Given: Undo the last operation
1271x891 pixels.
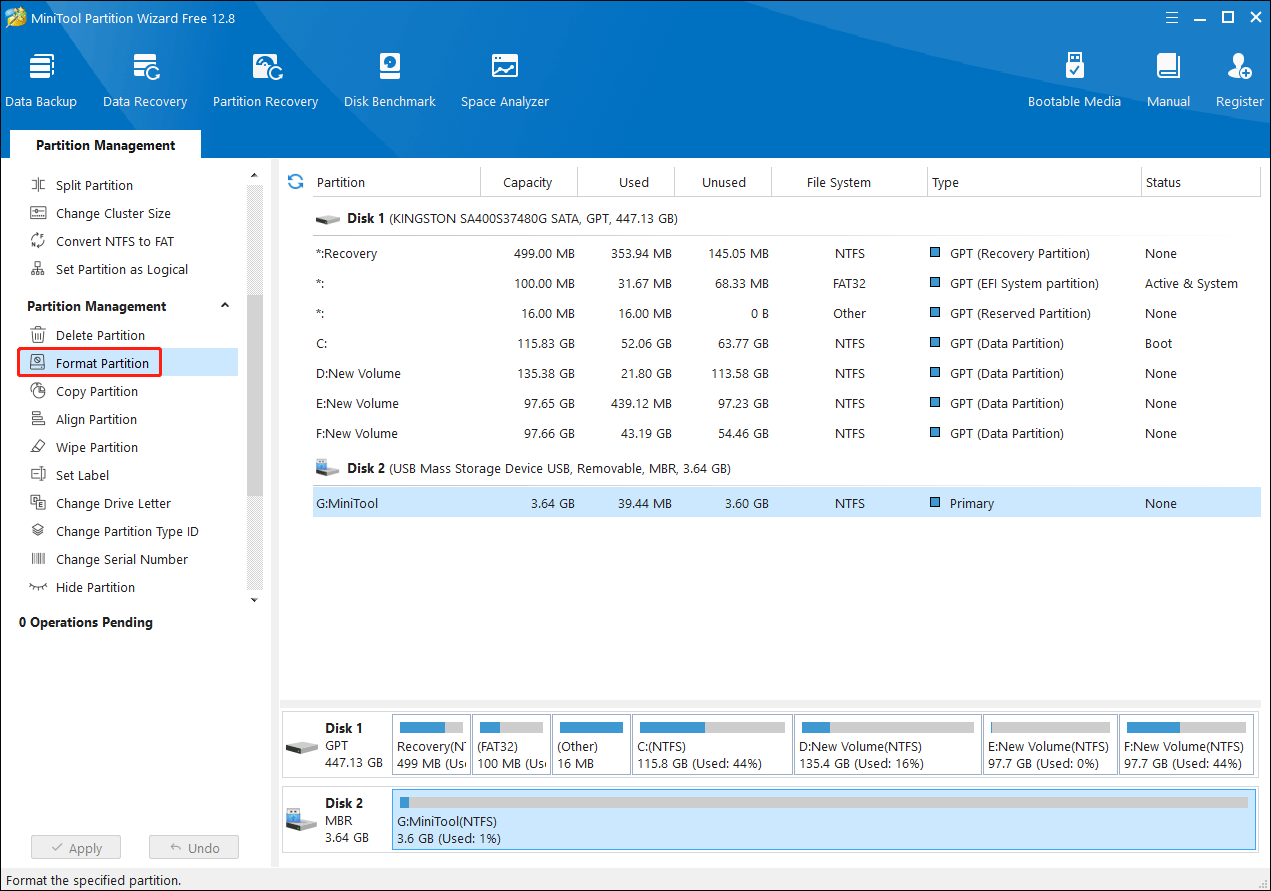Looking at the screenshot, I should pyautogui.click(x=193, y=847).
